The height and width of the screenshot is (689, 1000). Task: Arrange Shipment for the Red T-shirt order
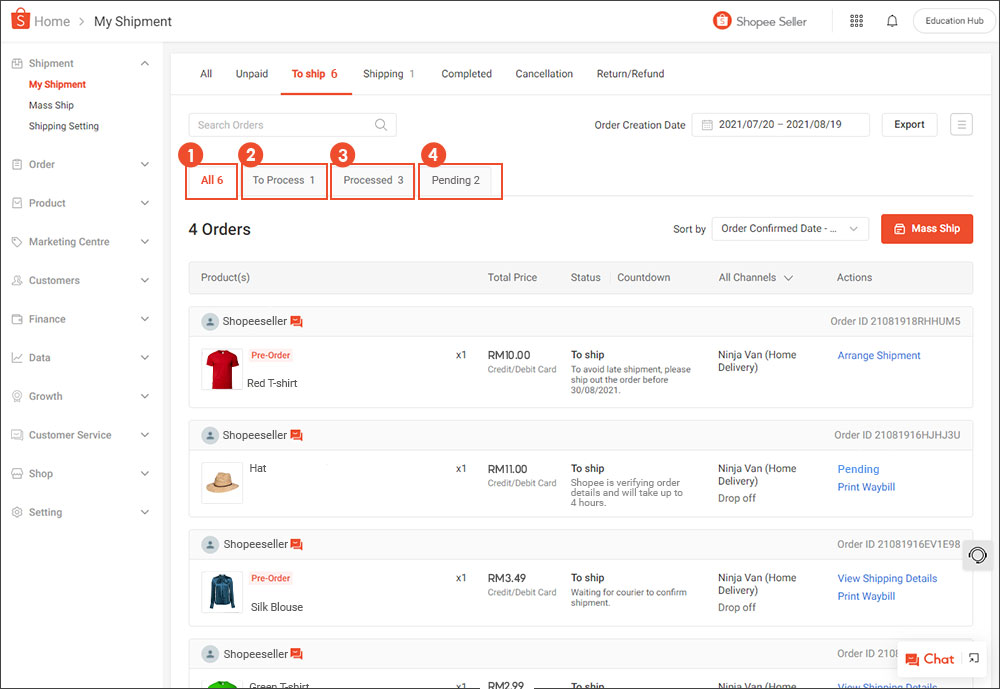[x=878, y=355]
